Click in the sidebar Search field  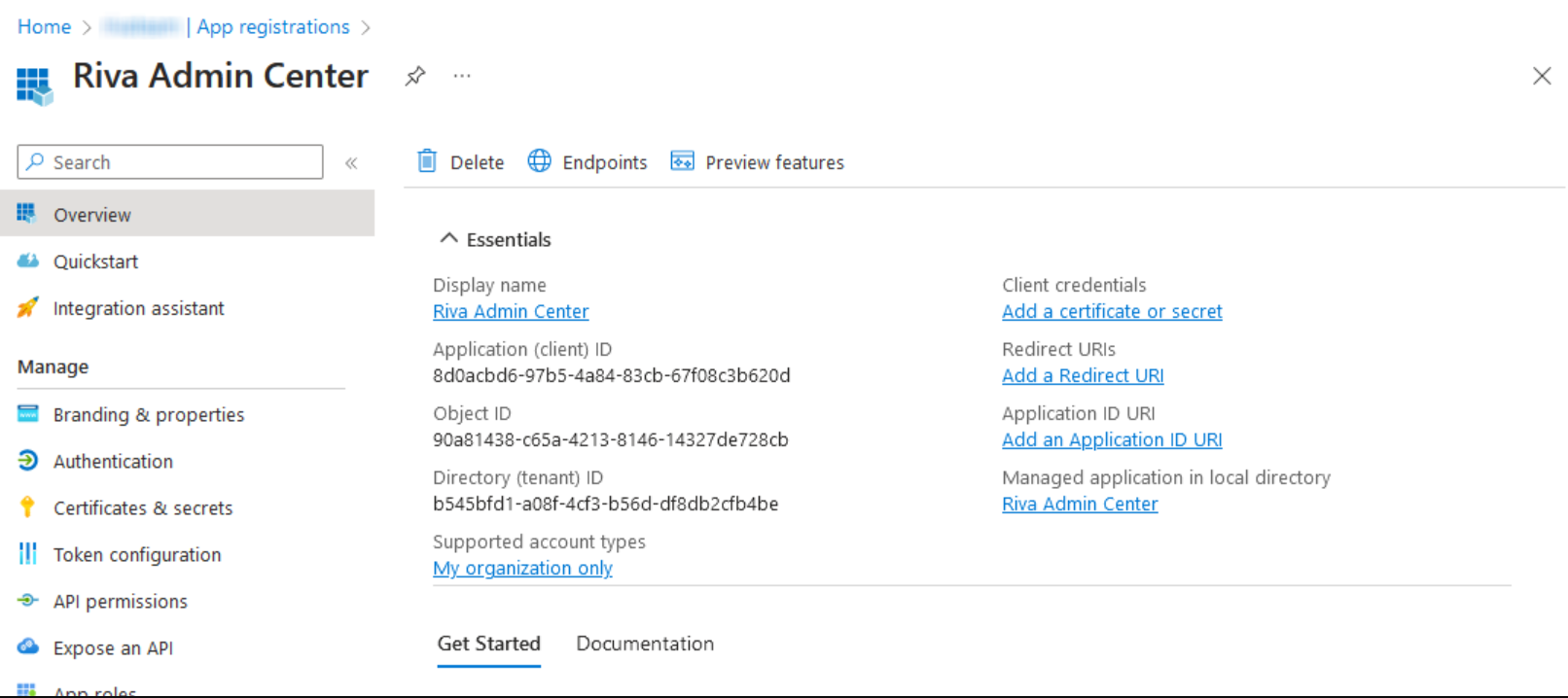(x=170, y=161)
